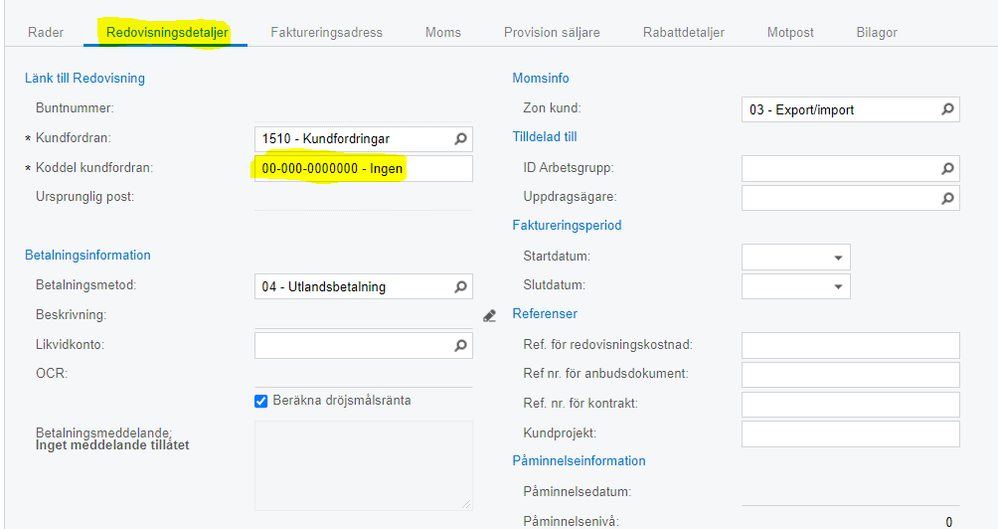Screen dimensions: 998x529
Task: Click the Betalningsmeddelande text area
Action: pos(363,465)
